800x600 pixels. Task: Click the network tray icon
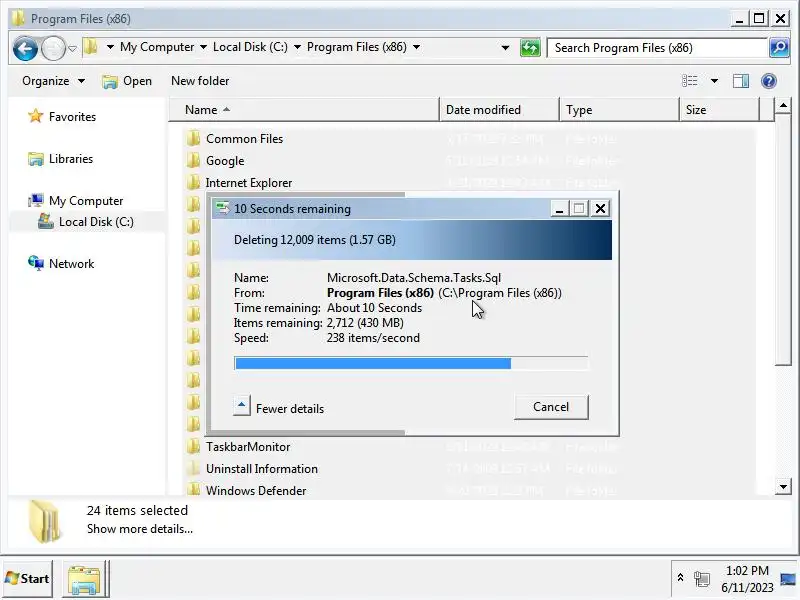[x=702, y=579]
